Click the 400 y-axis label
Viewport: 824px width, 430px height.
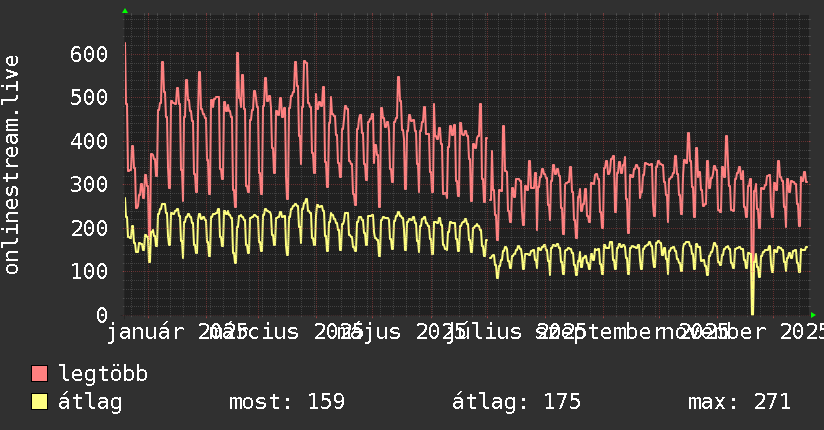[89, 141]
